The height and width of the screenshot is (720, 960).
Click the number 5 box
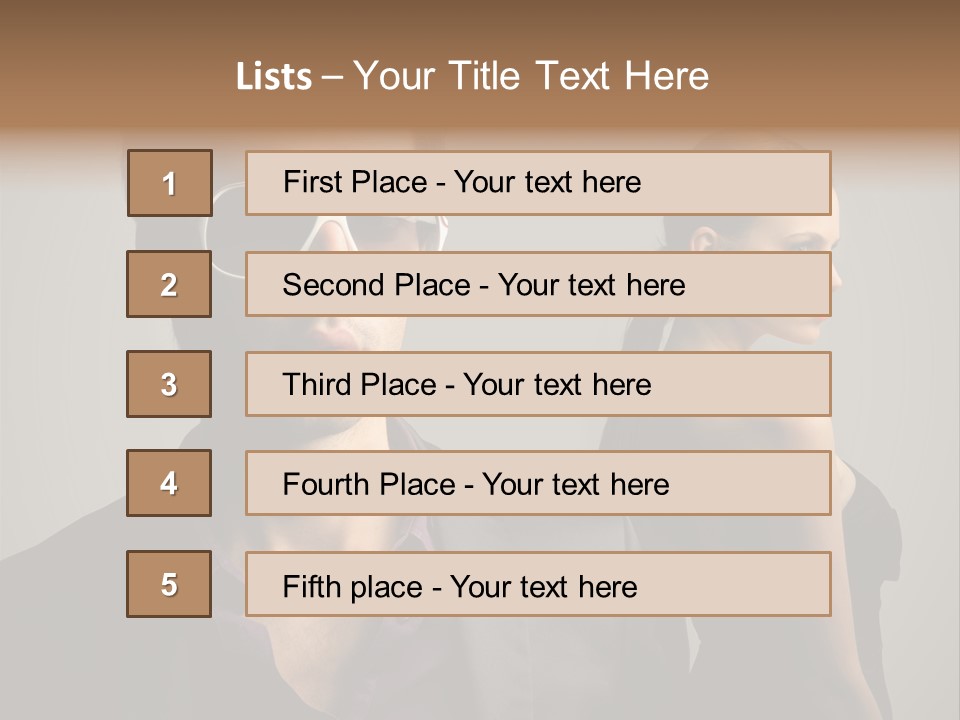click(169, 584)
